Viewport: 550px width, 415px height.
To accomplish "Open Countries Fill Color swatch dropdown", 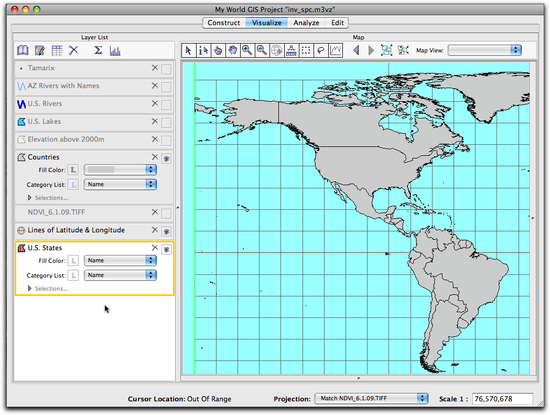I will (120, 170).
